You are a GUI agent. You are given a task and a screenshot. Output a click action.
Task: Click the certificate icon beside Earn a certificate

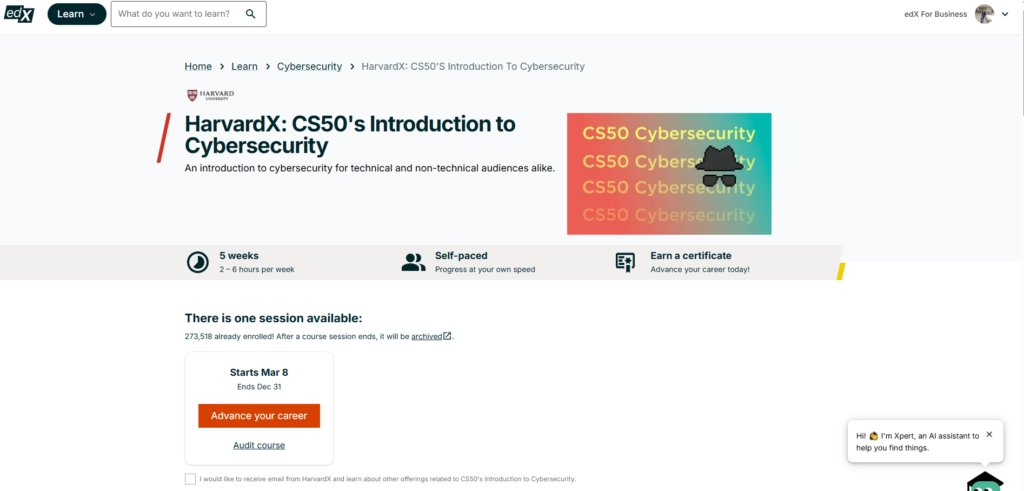pyautogui.click(x=625, y=262)
